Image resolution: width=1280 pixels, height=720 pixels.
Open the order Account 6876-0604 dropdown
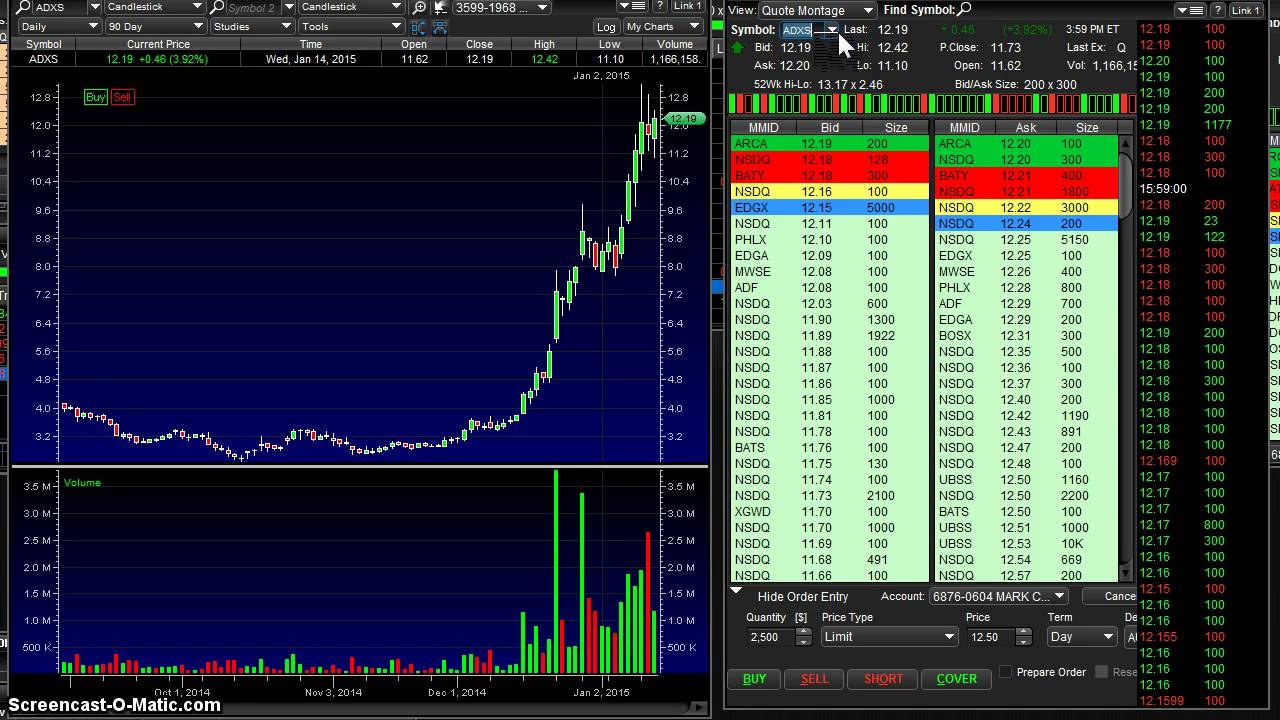[x=998, y=596]
